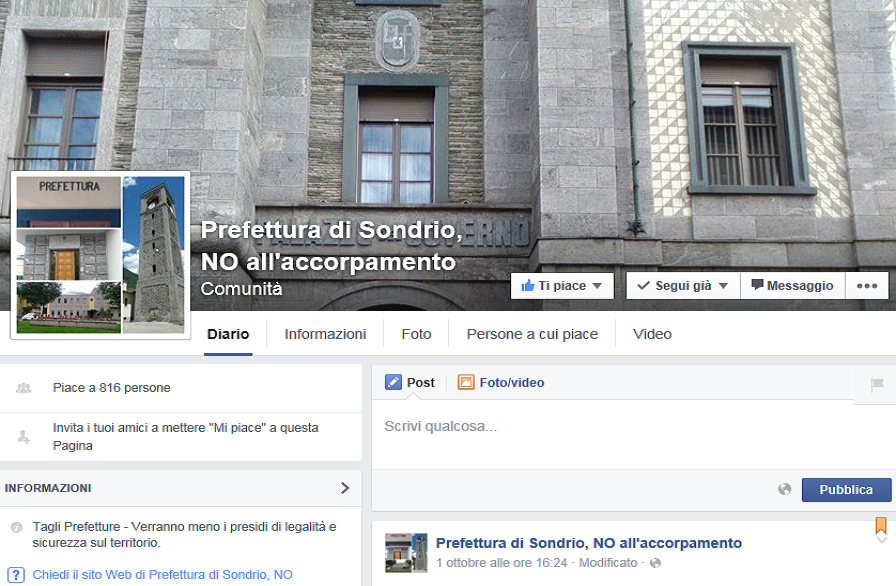Viewport: 896px width, 586px height.
Task: Toggle the Segui già follow button
Action: tap(683, 286)
